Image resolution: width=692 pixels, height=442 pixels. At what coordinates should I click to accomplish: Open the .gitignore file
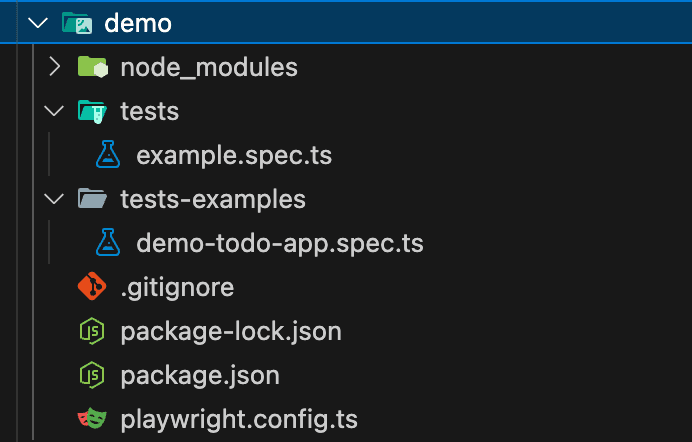[177, 287]
